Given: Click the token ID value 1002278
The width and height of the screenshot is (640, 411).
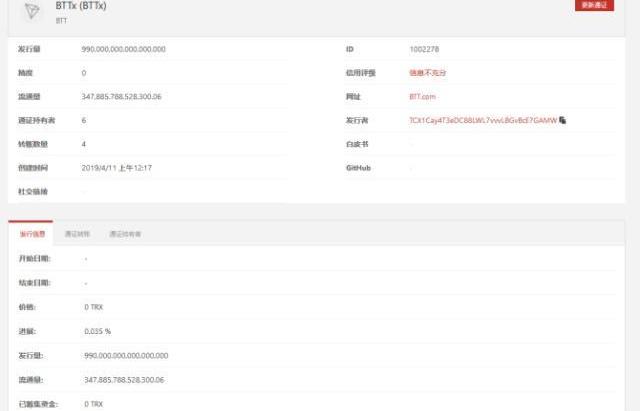Looking at the screenshot, I should click(x=424, y=49).
